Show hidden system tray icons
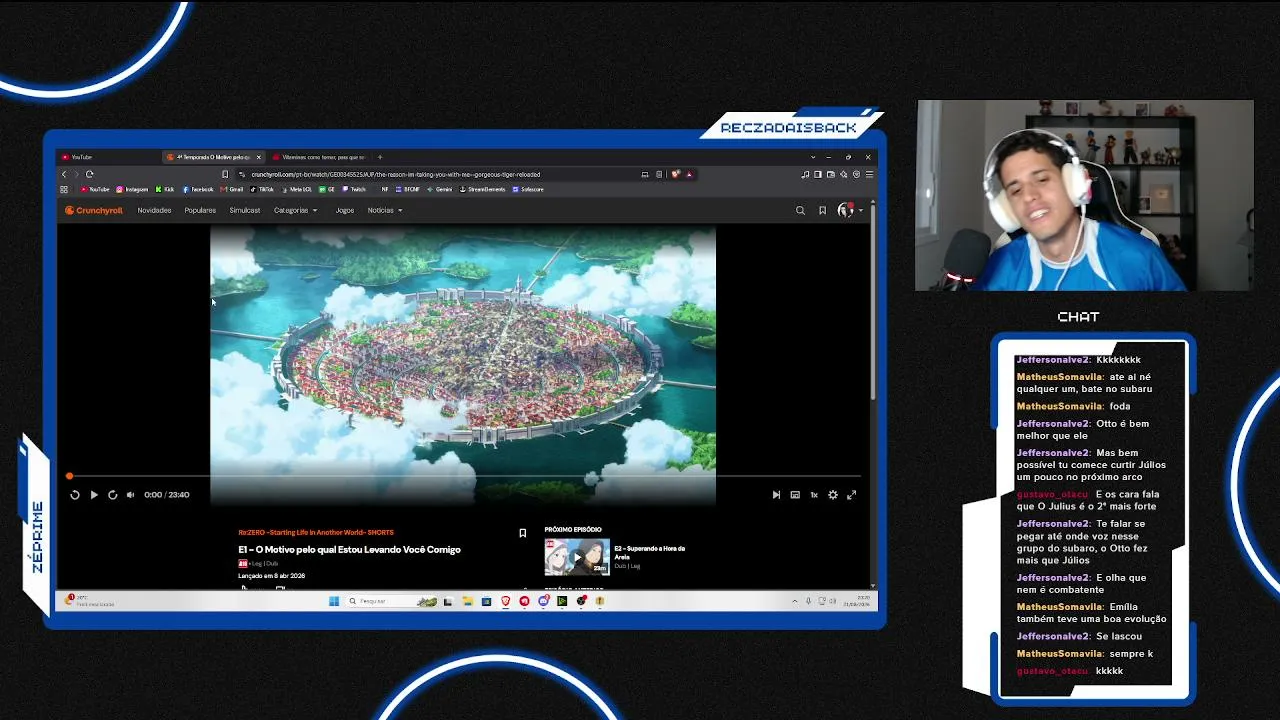 tap(795, 601)
